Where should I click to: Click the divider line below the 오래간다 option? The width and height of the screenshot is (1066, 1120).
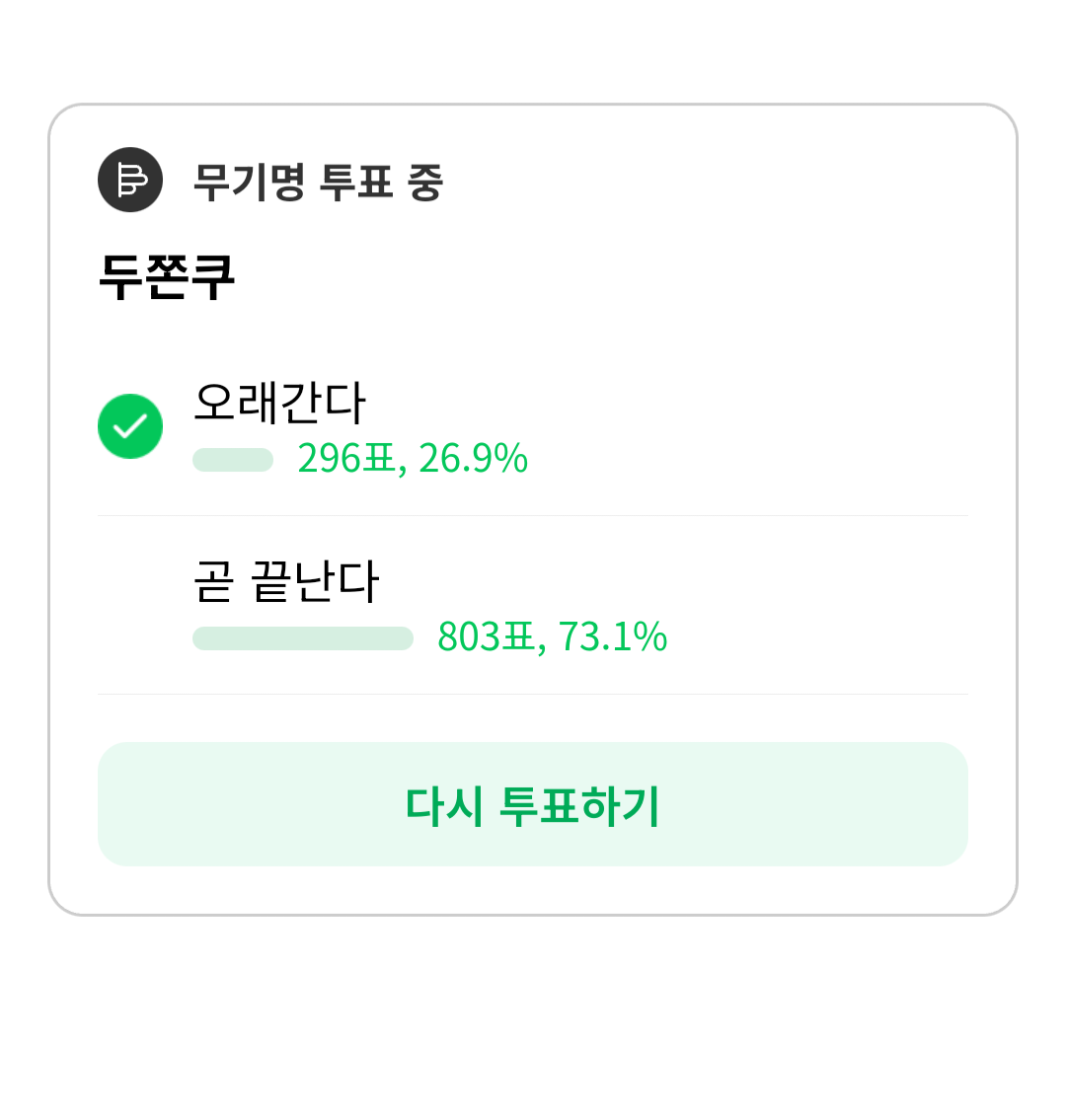[533, 515]
